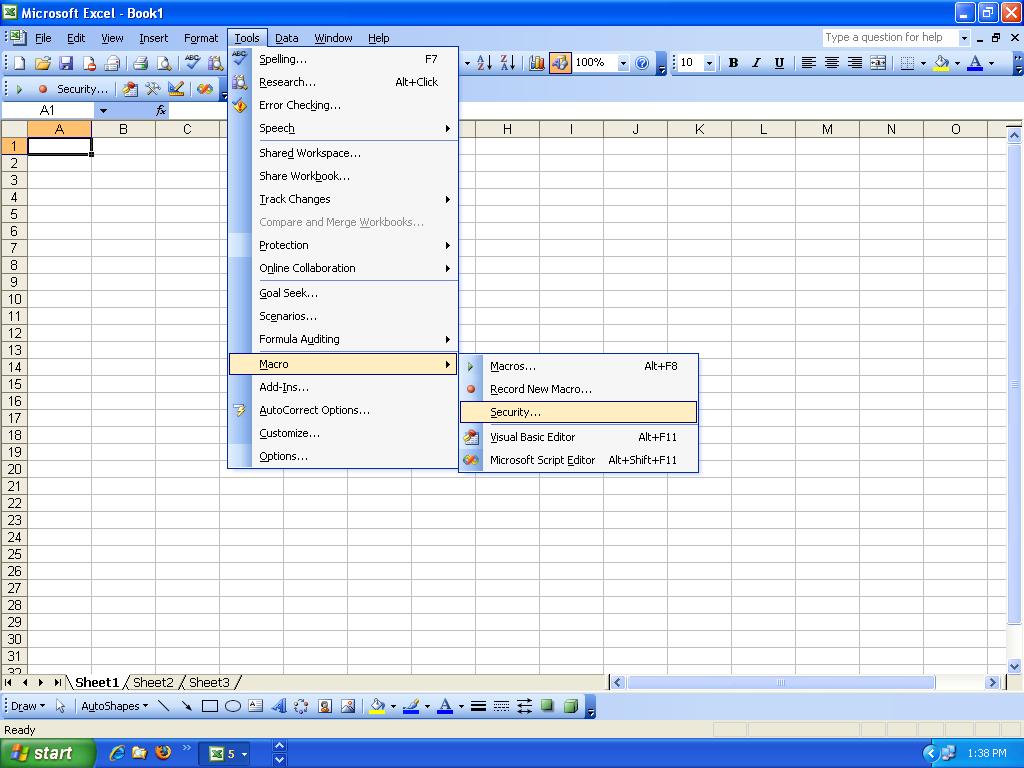The width and height of the screenshot is (1024, 768).
Task: Sort descending using the Z-A icon
Action: click(x=507, y=63)
